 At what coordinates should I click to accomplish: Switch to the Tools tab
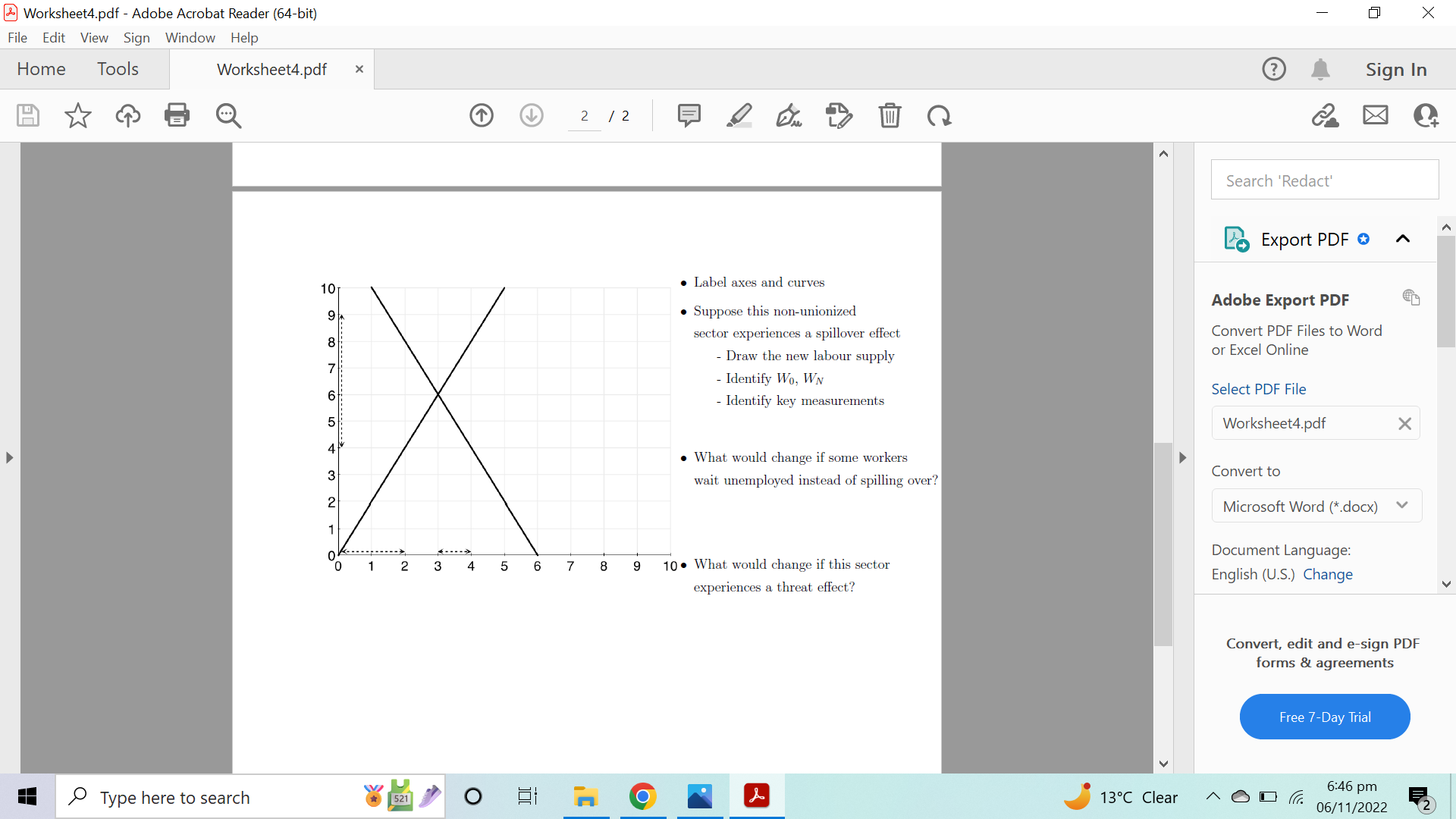pos(118,68)
